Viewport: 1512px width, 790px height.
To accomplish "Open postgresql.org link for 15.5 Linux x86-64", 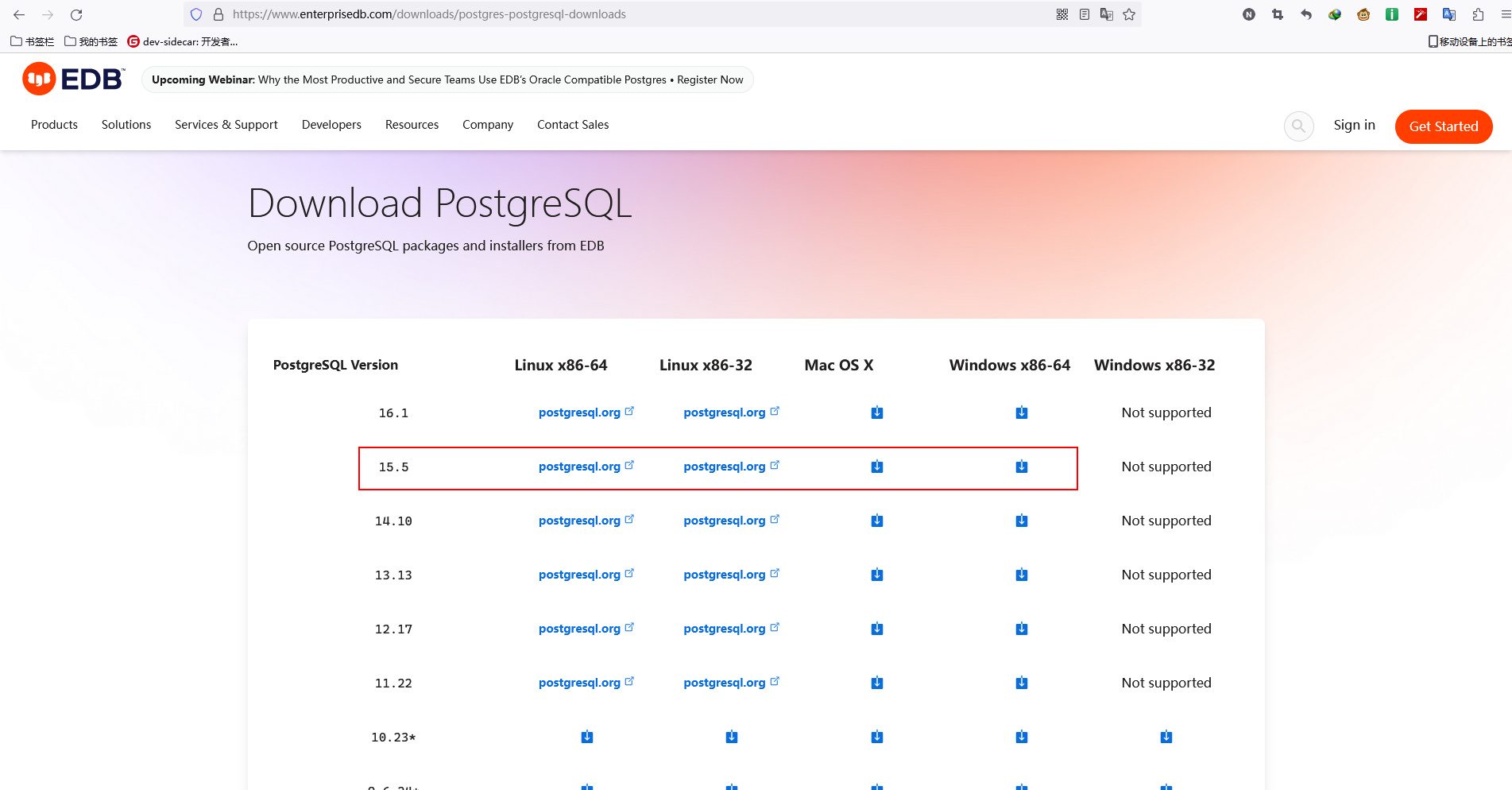I will click(586, 467).
